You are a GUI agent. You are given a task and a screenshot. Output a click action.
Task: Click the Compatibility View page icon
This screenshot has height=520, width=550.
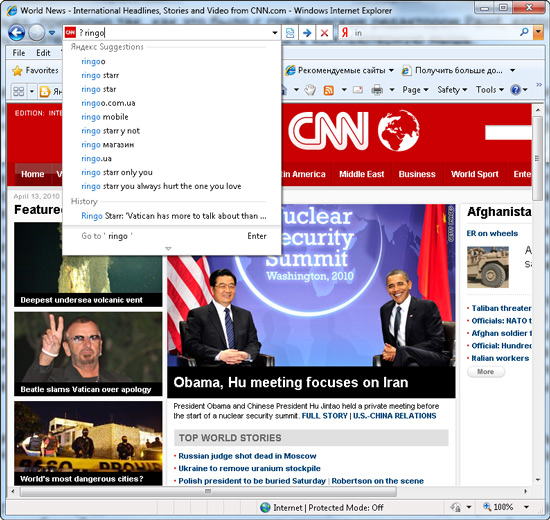pos(290,33)
